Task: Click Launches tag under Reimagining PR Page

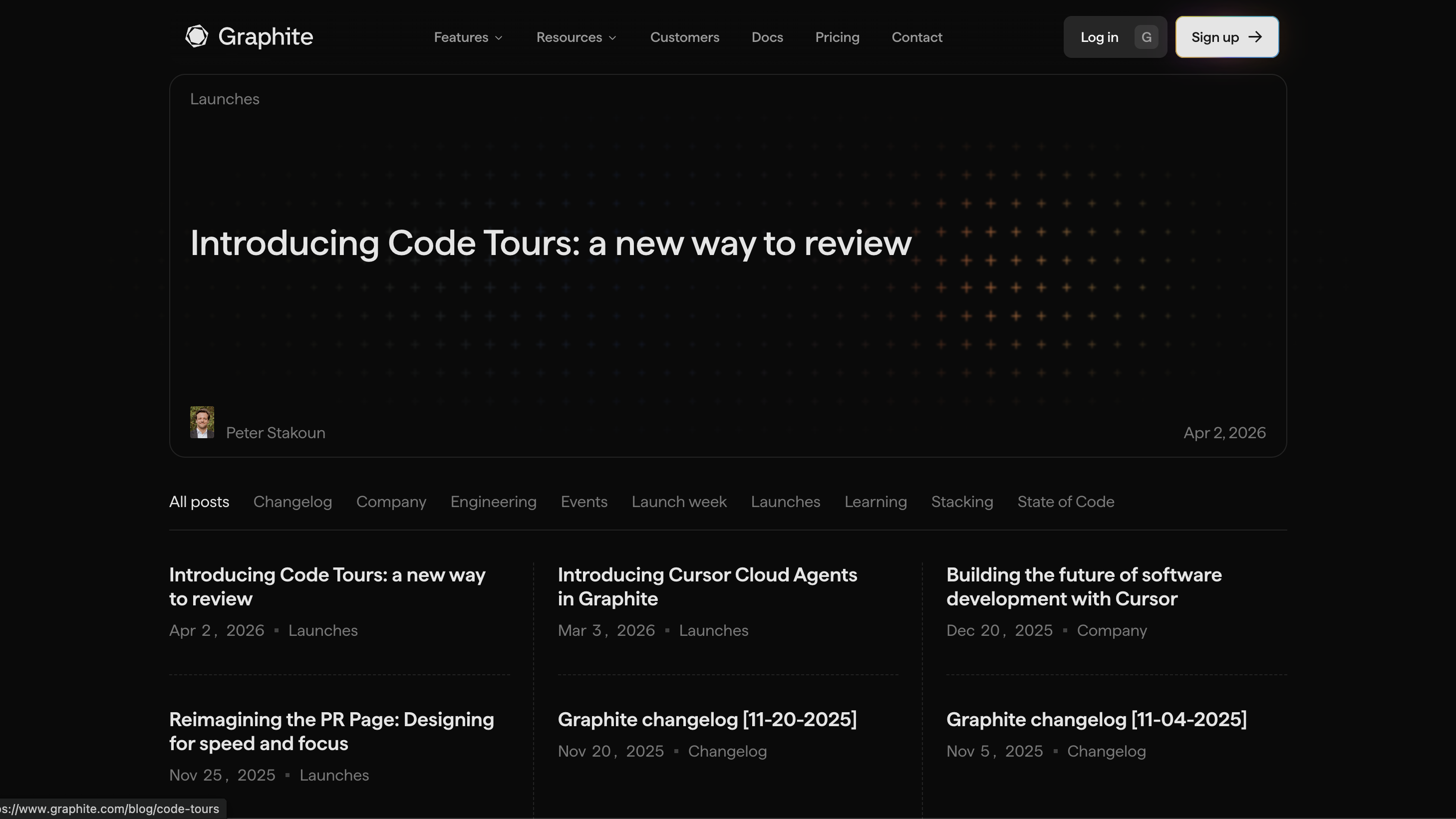Action: (x=334, y=776)
